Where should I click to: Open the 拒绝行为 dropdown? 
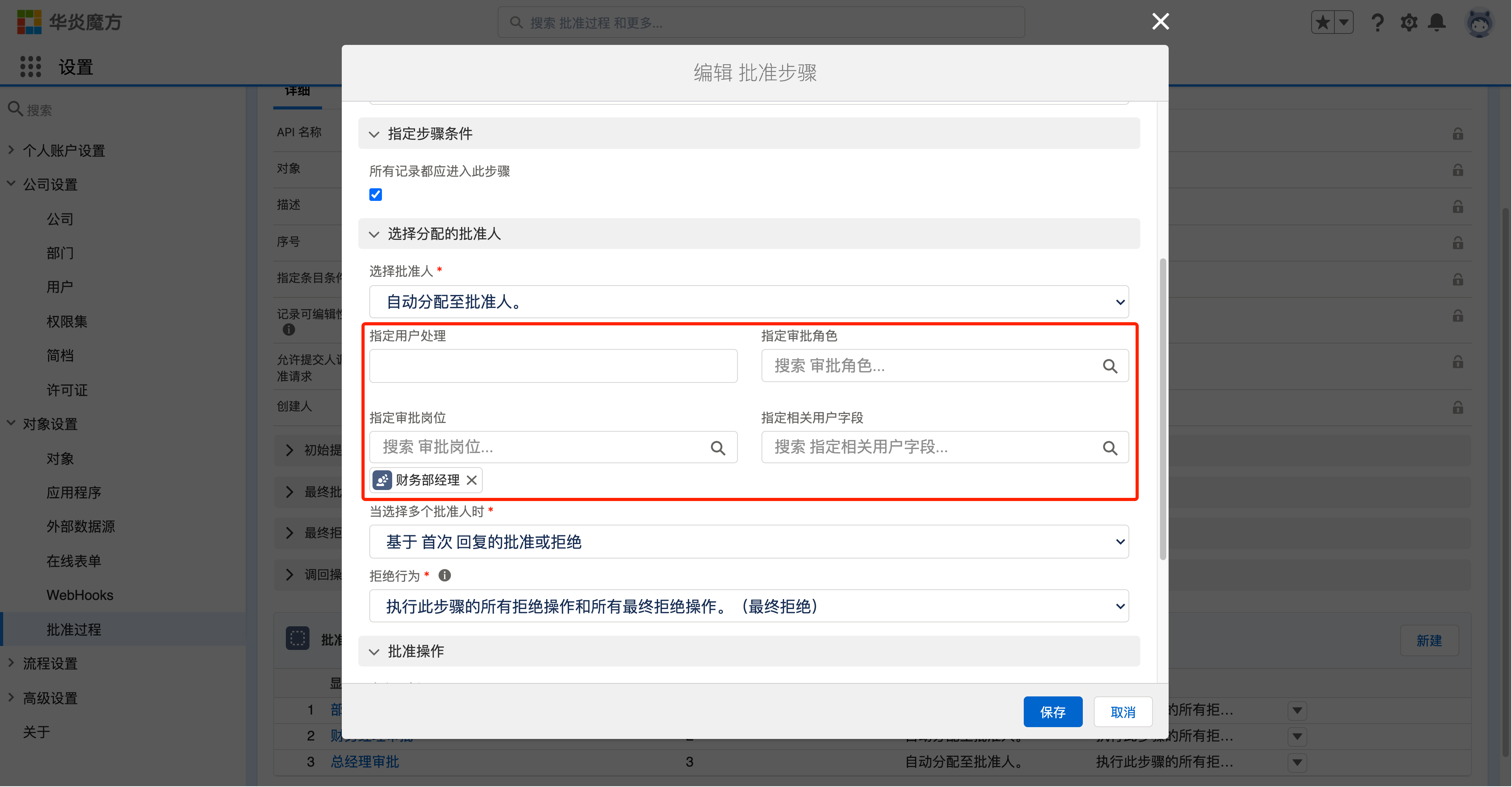click(x=749, y=606)
